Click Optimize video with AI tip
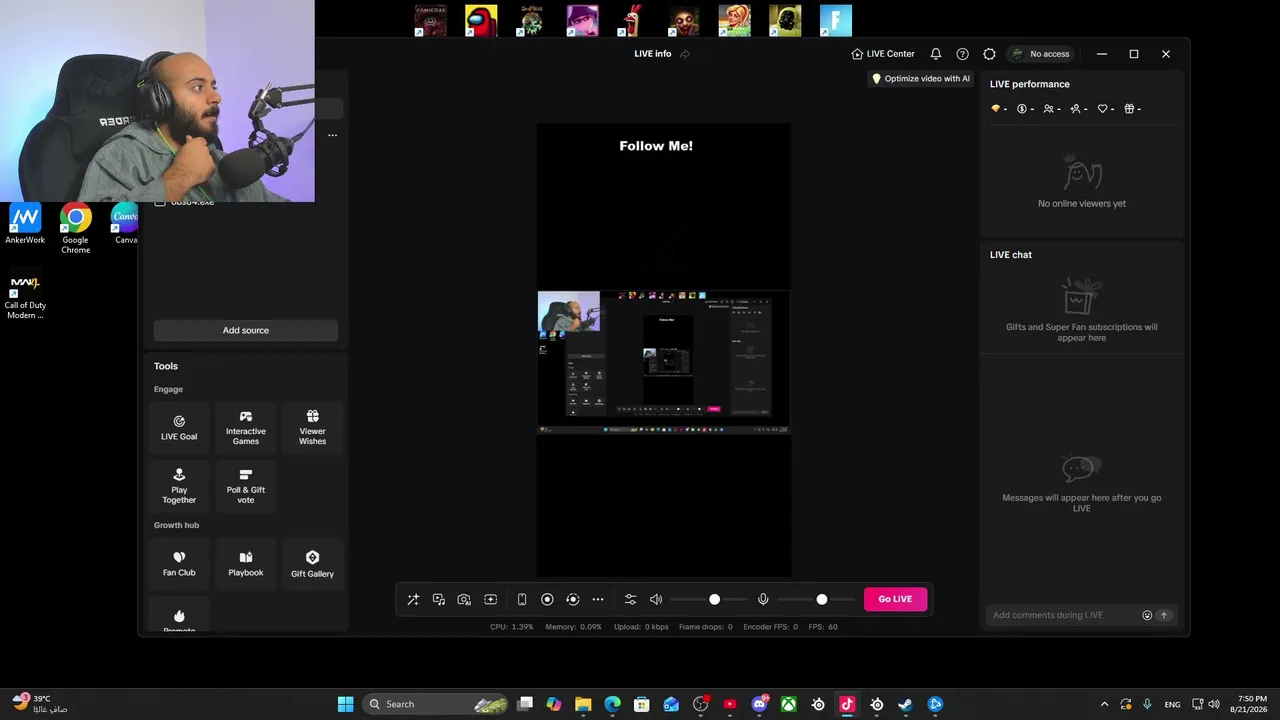Image resolution: width=1280 pixels, height=720 pixels. pyautogui.click(x=921, y=79)
